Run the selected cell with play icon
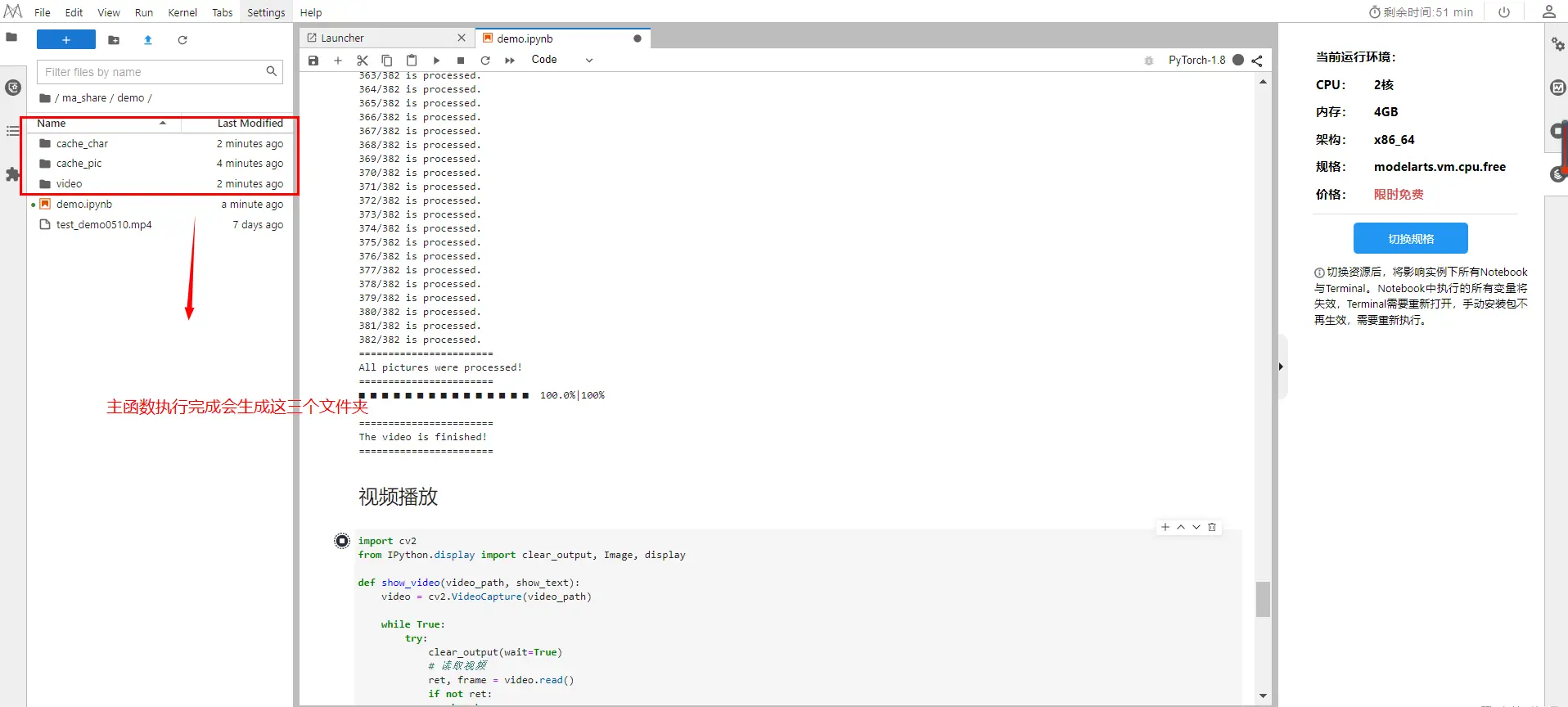 coord(436,61)
